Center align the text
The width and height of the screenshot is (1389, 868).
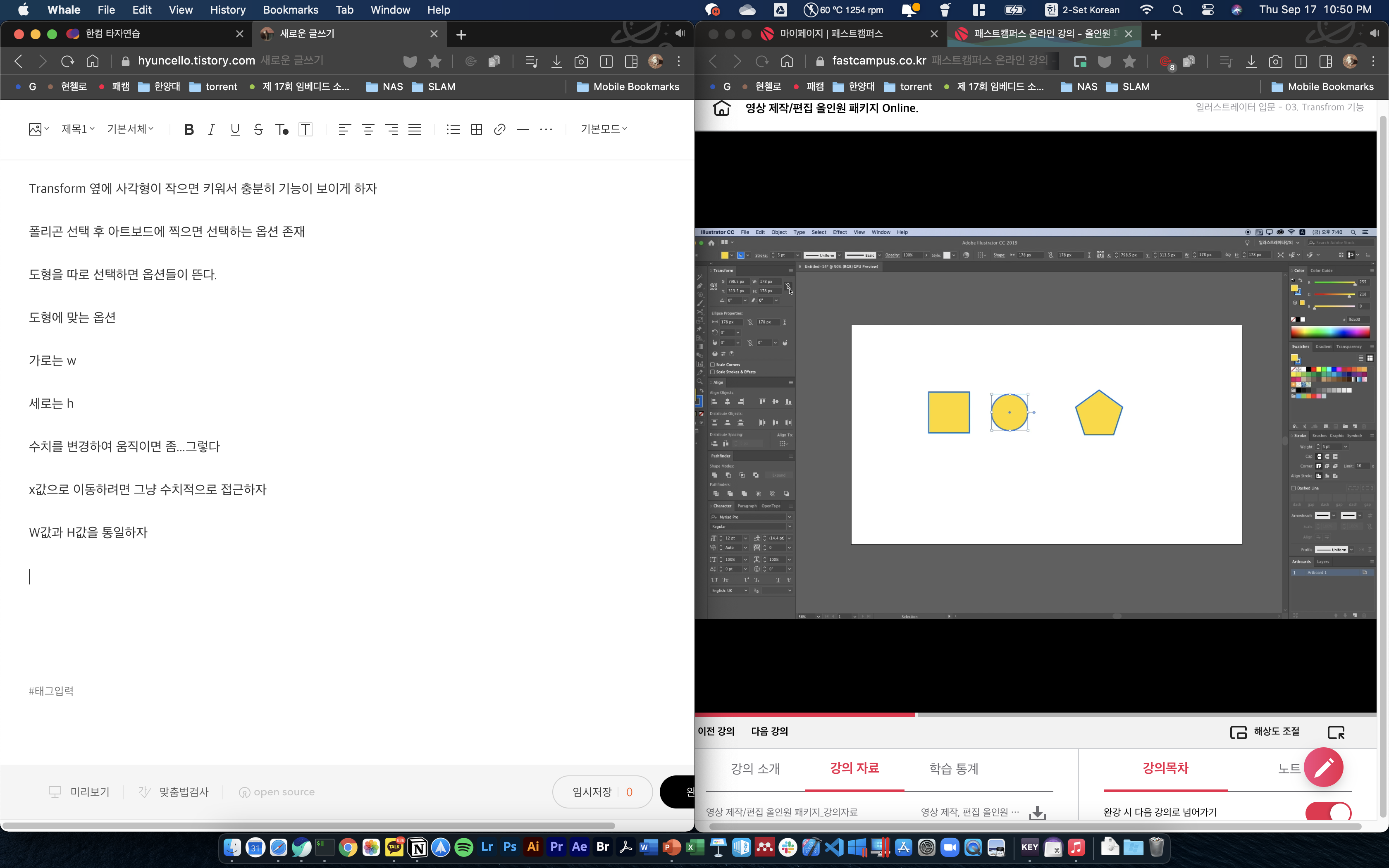pyautogui.click(x=368, y=129)
